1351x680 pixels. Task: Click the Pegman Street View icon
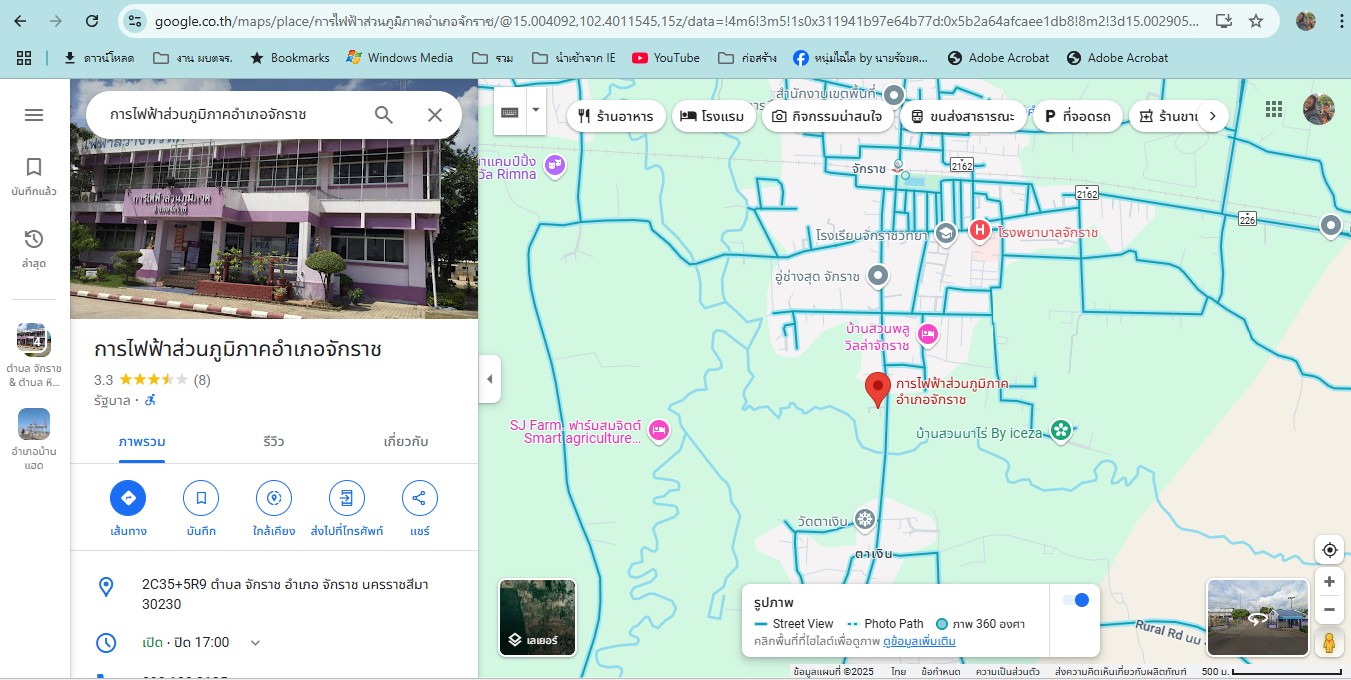pos(1329,643)
